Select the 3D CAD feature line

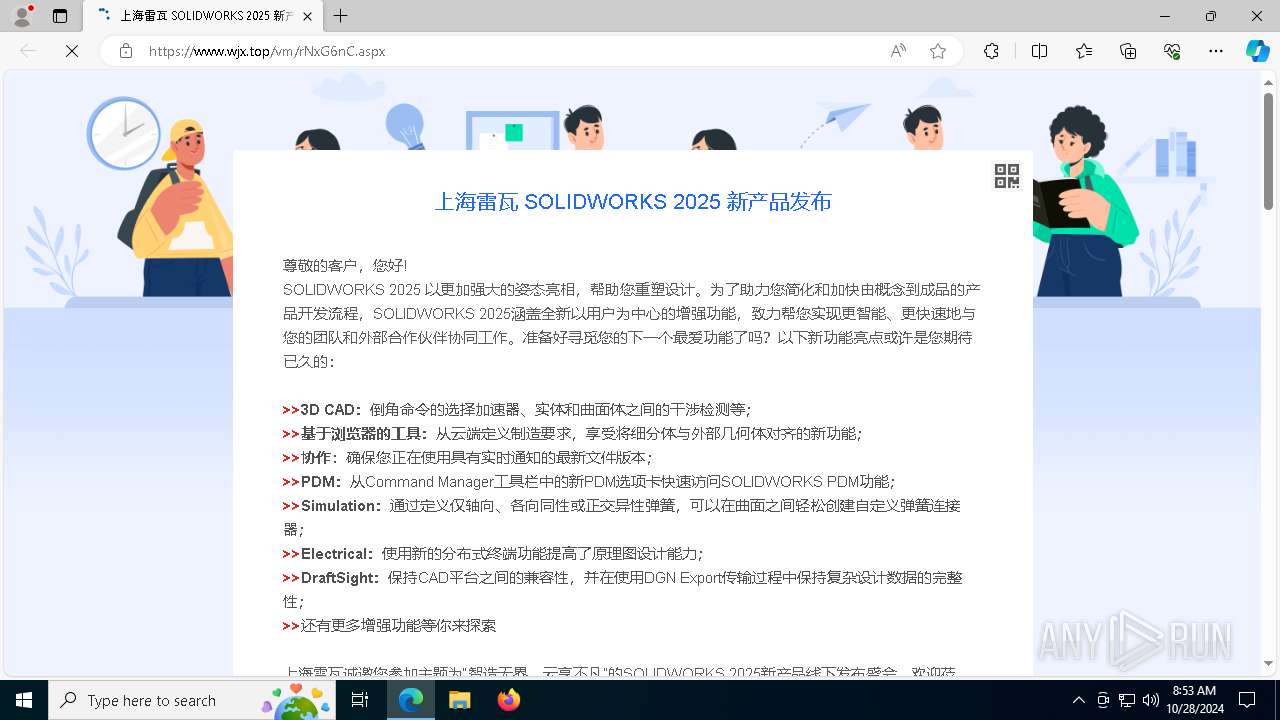pos(516,409)
